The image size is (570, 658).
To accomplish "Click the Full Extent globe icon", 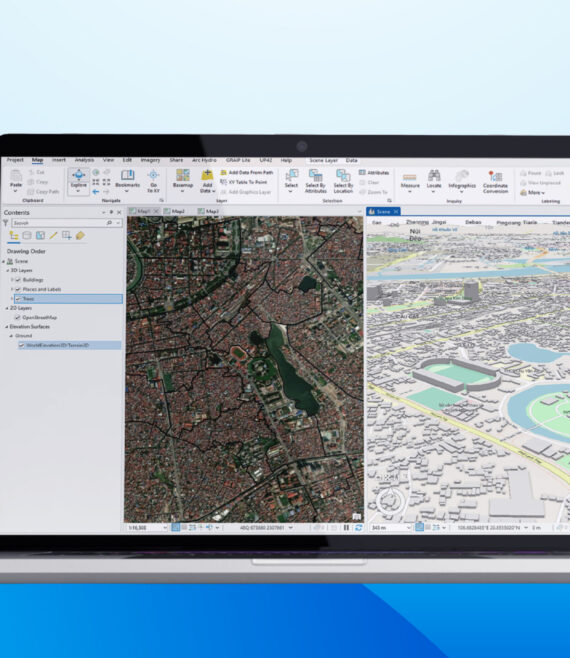I will pos(96,172).
